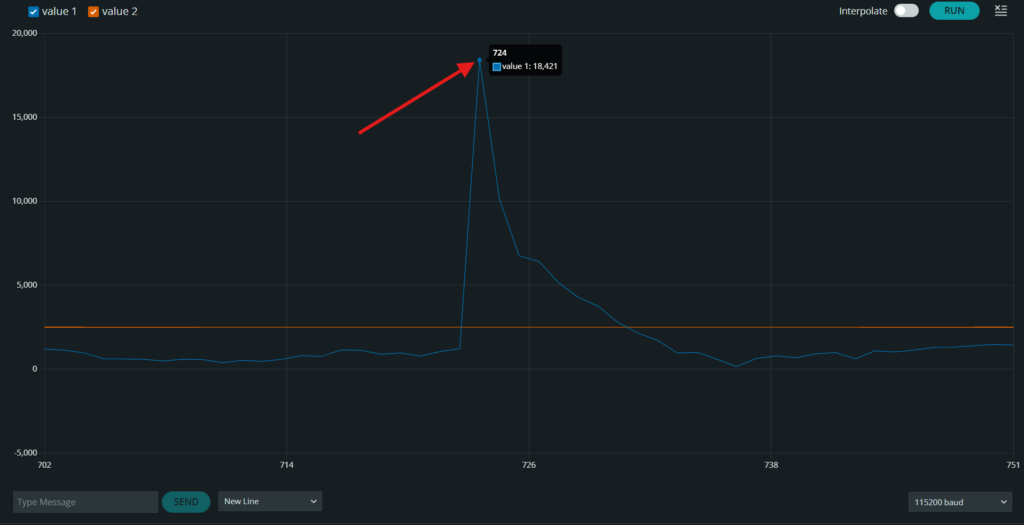This screenshot has height=525, width=1024.
Task: Click the 751 x-axis label
Action: 1013,465
